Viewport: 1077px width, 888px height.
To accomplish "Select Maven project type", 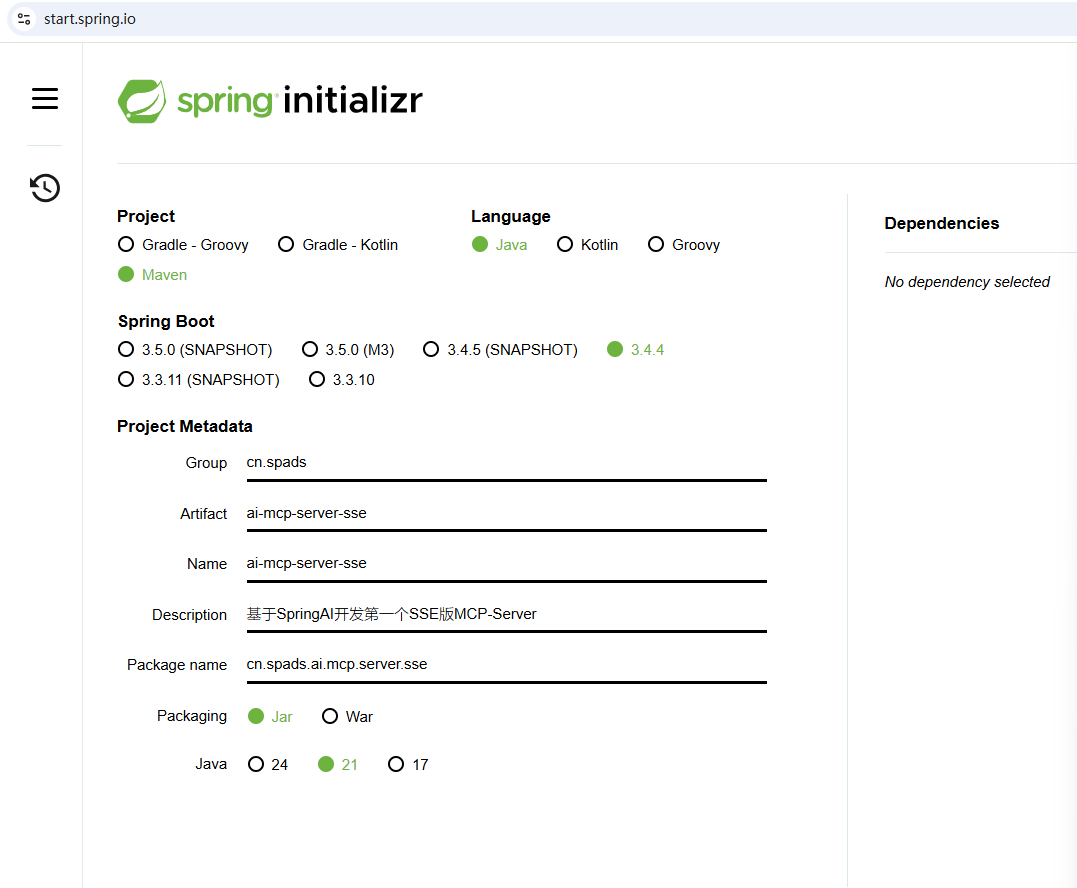I will pyautogui.click(x=152, y=275).
